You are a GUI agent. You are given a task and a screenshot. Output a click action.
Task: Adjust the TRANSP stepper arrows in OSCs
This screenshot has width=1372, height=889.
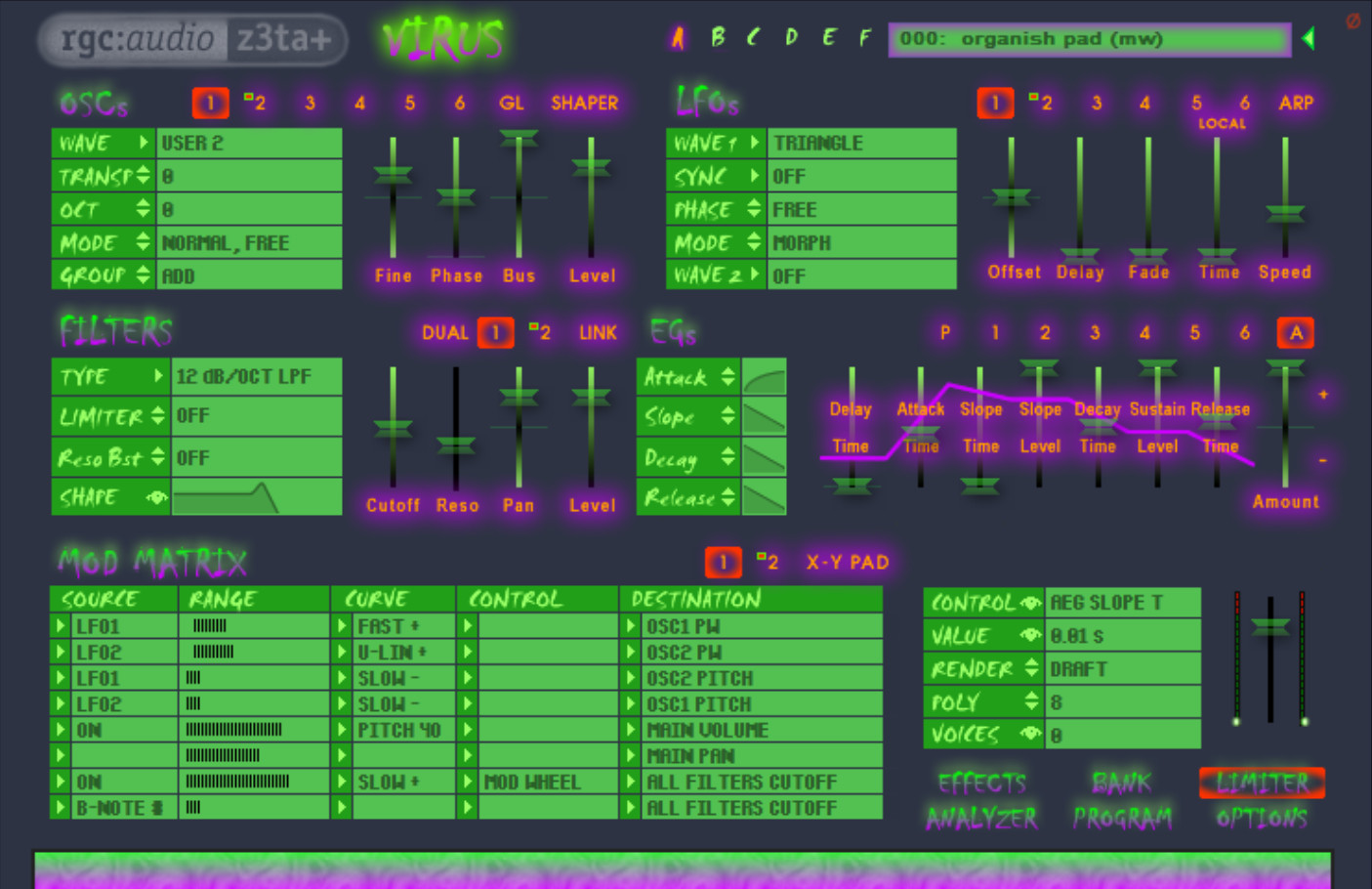(144, 176)
